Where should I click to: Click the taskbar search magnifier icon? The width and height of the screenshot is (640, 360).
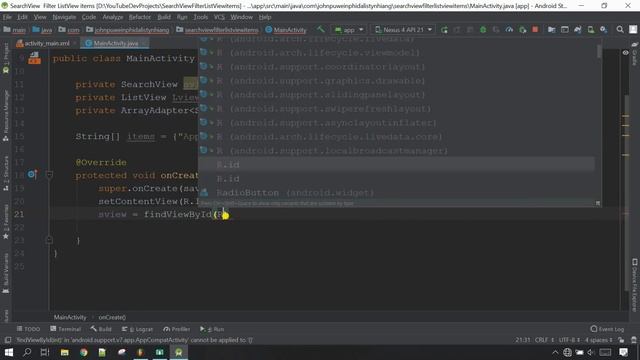(x=27, y=352)
